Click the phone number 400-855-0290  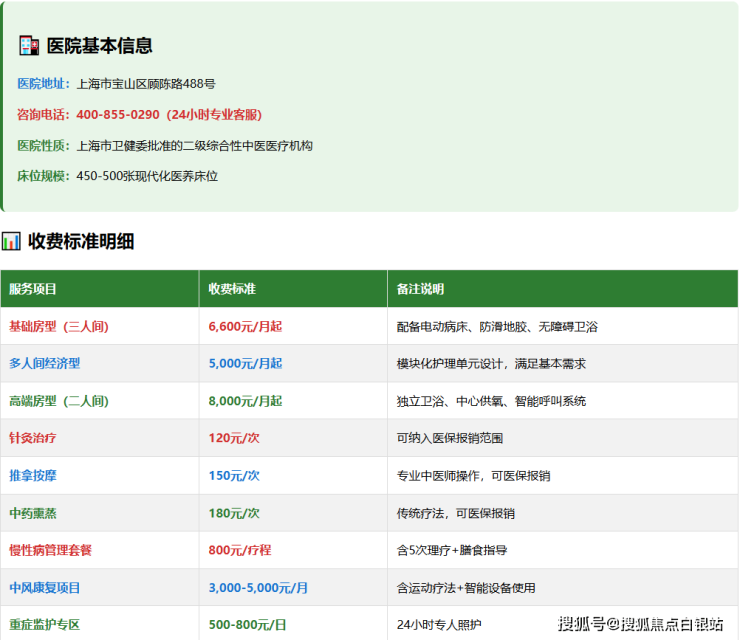pos(118,115)
